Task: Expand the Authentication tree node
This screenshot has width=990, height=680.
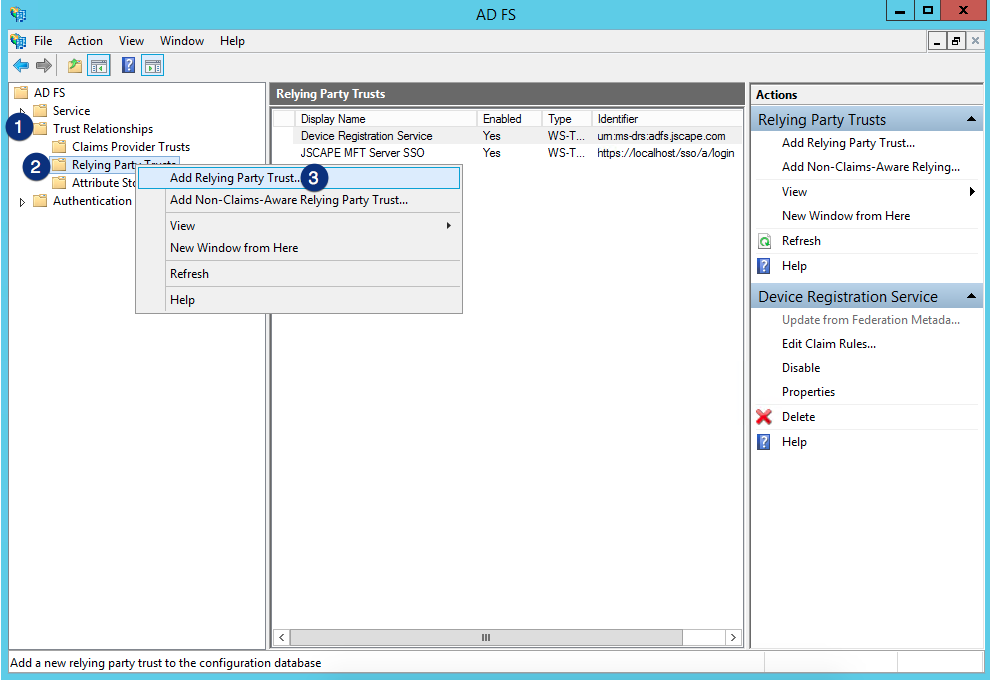Action: pyautogui.click(x=24, y=202)
